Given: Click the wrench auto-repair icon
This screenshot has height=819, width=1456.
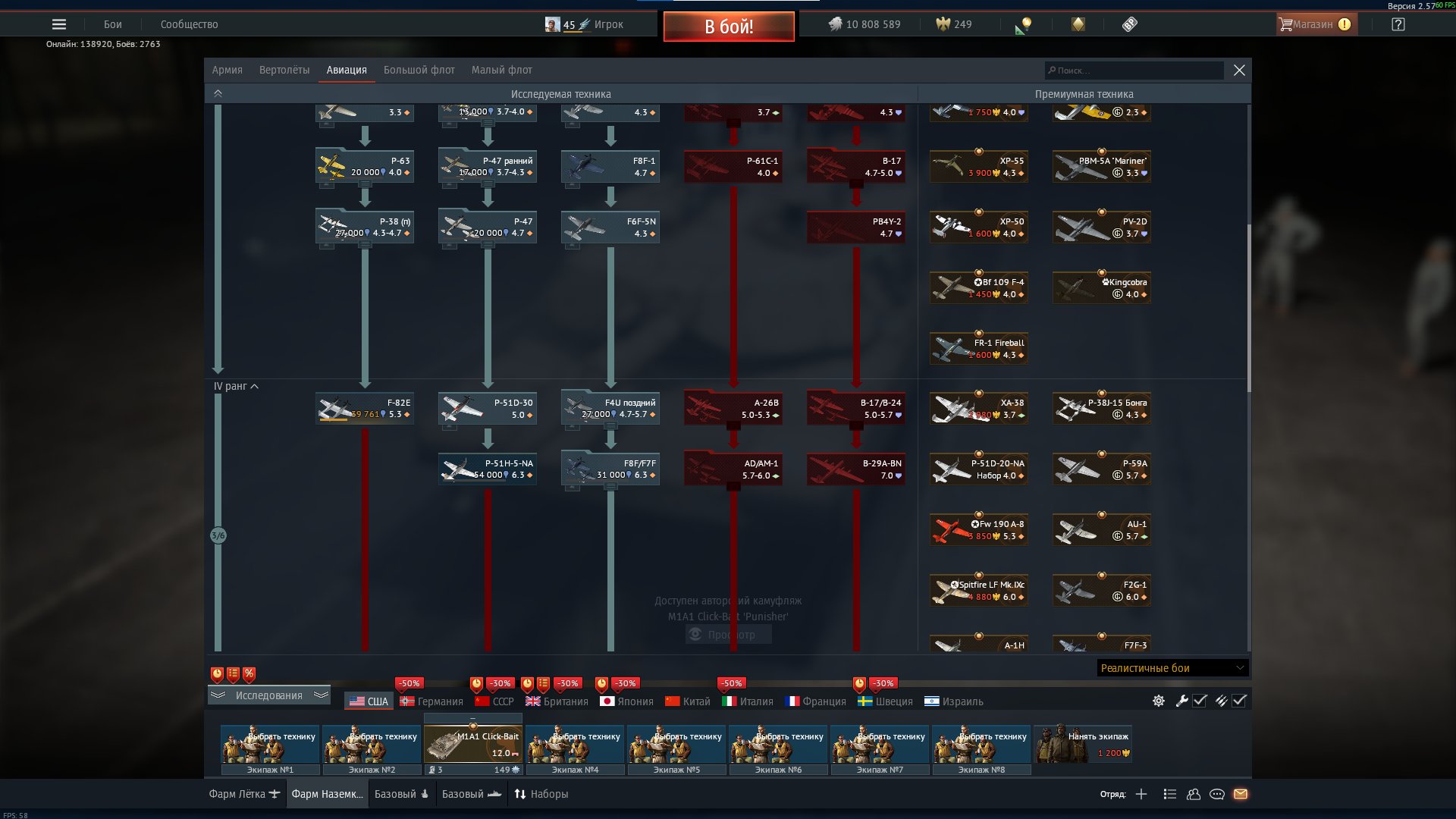Looking at the screenshot, I should (x=1181, y=701).
